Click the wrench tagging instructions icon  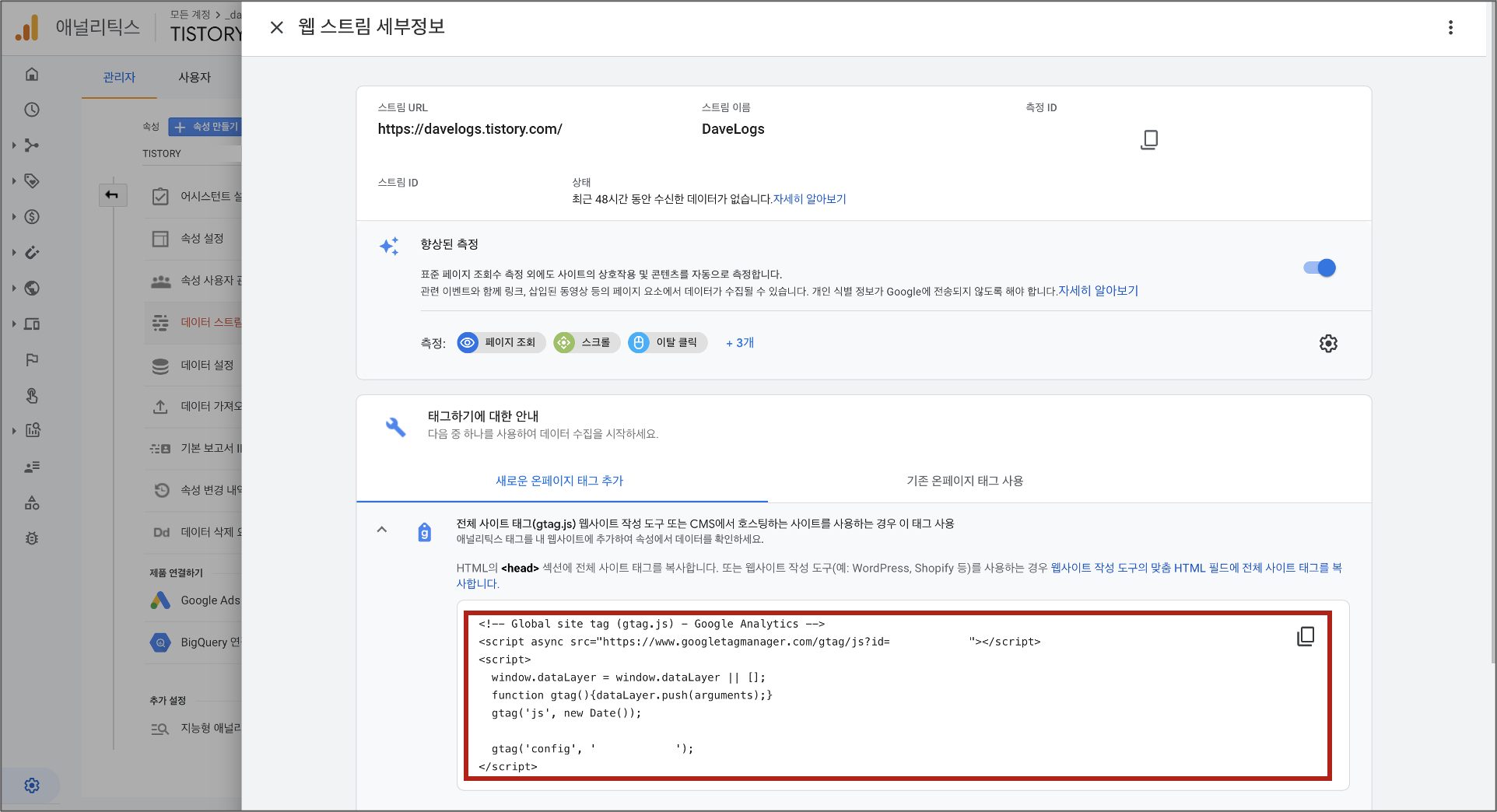pyautogui.click(x=395, y=426)
